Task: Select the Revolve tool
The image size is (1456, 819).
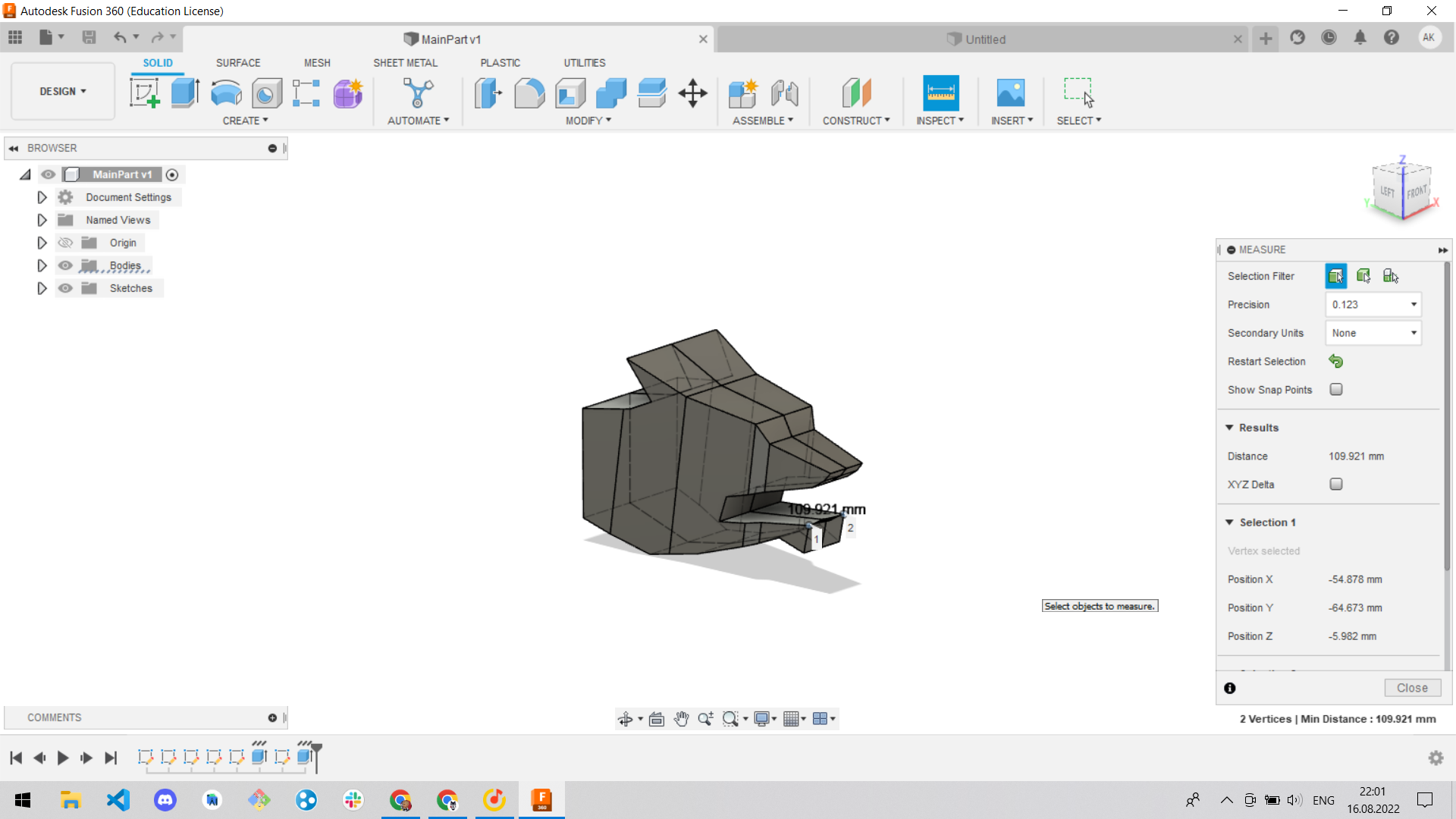Action: point(226,93)
